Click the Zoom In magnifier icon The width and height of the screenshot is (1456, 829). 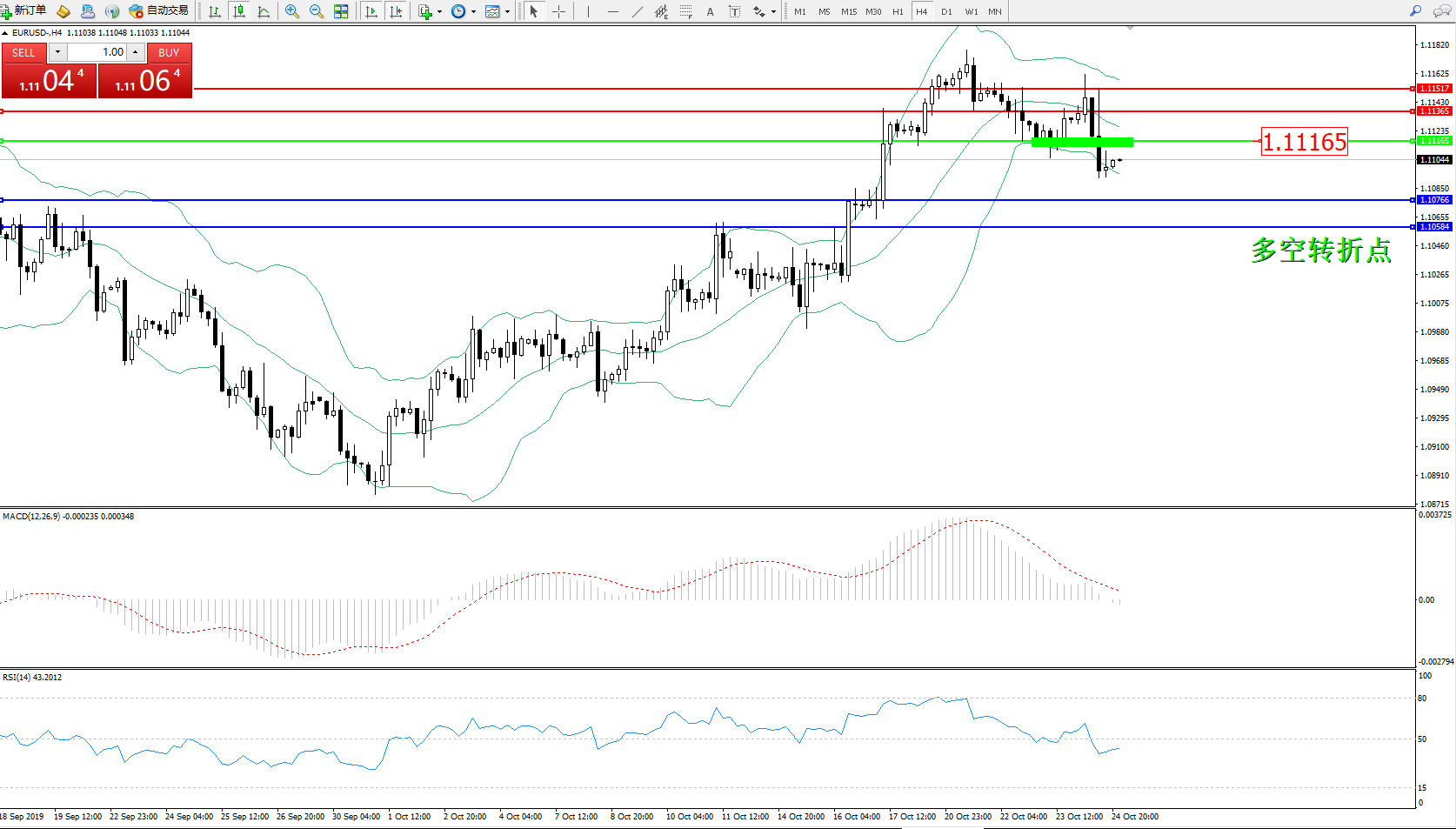click(292, 11)
